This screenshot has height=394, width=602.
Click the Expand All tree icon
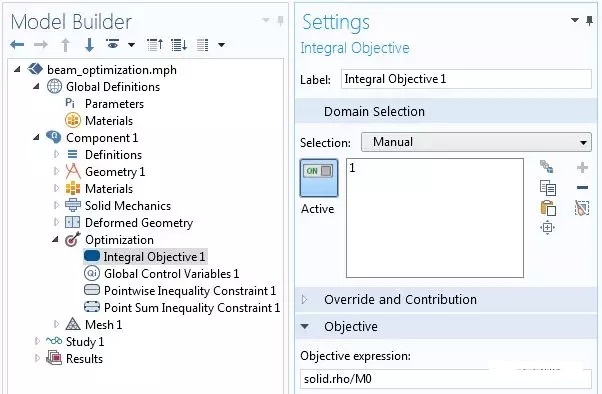179,45
